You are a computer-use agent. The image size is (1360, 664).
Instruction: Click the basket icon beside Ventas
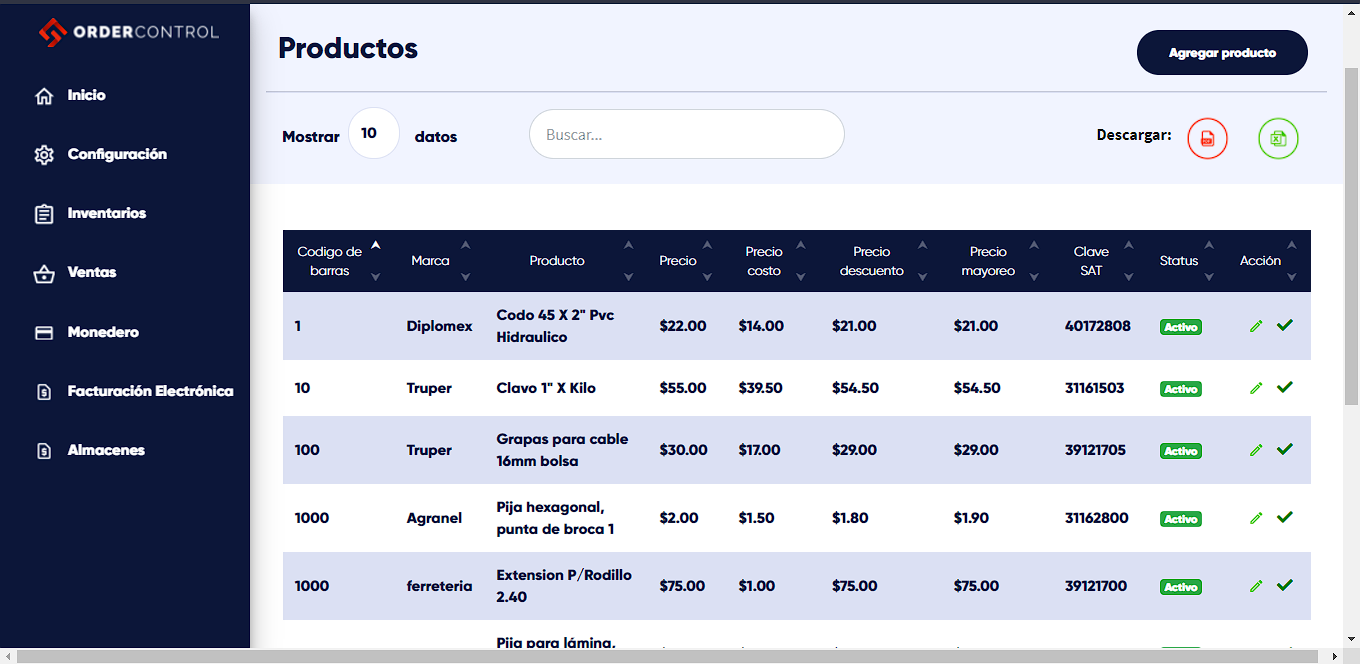tap(44, 273)
